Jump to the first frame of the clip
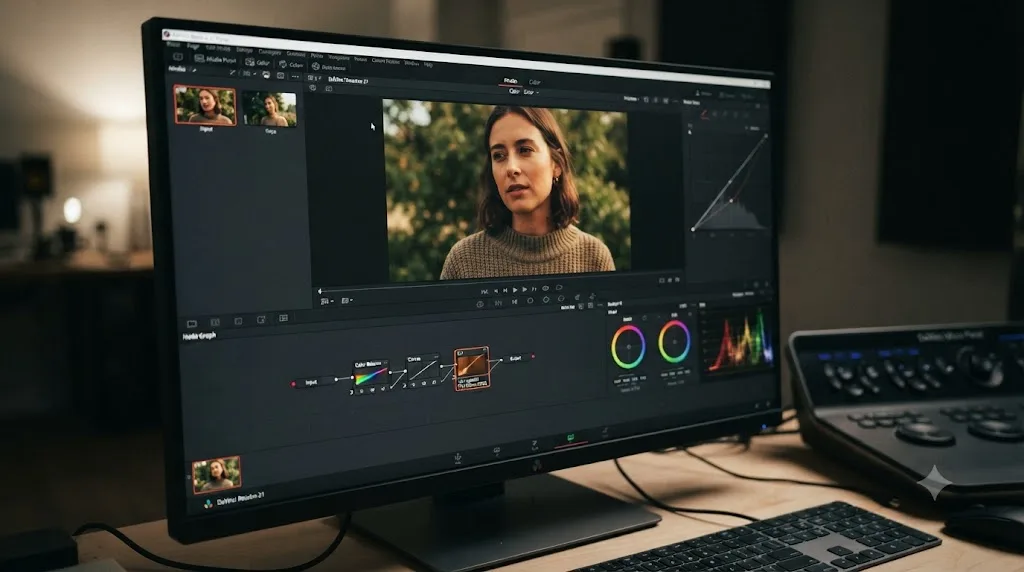Screen dimensions: 1024x572 coord(485,291)
